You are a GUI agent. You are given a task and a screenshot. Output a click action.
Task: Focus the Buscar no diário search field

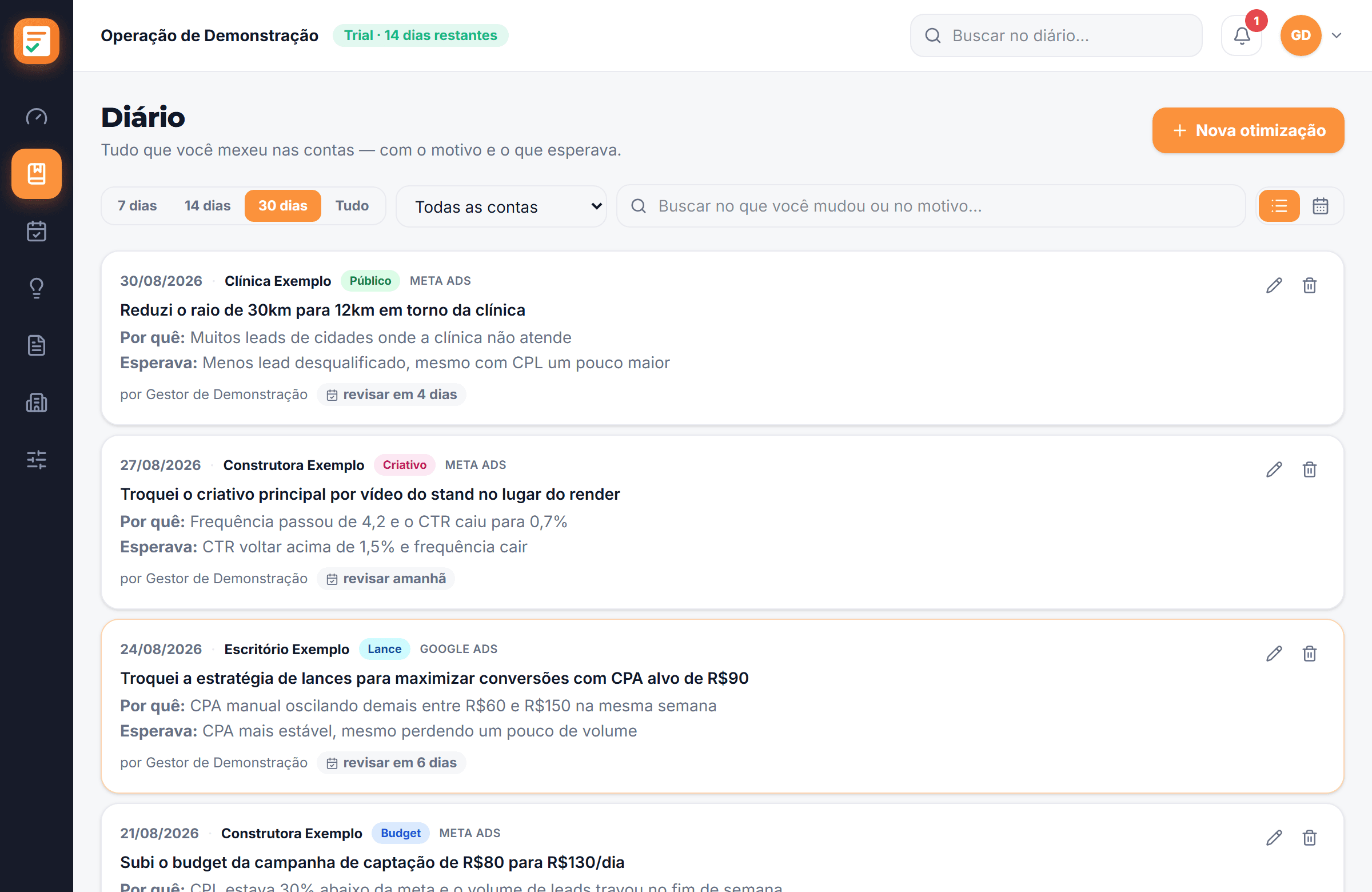(x=1056, y=35)
